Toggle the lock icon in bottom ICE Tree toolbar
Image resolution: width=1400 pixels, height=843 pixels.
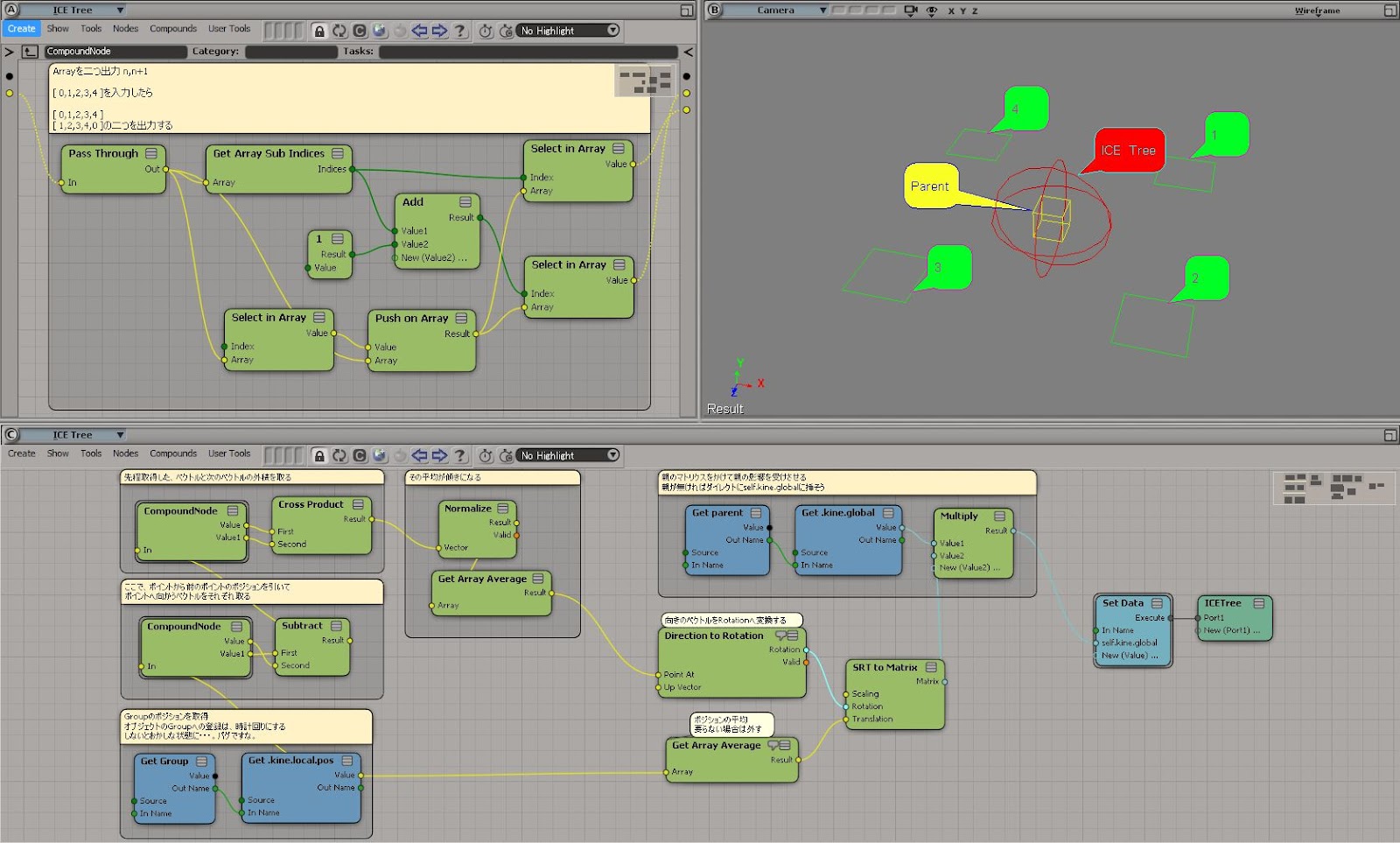coord(319,455)
